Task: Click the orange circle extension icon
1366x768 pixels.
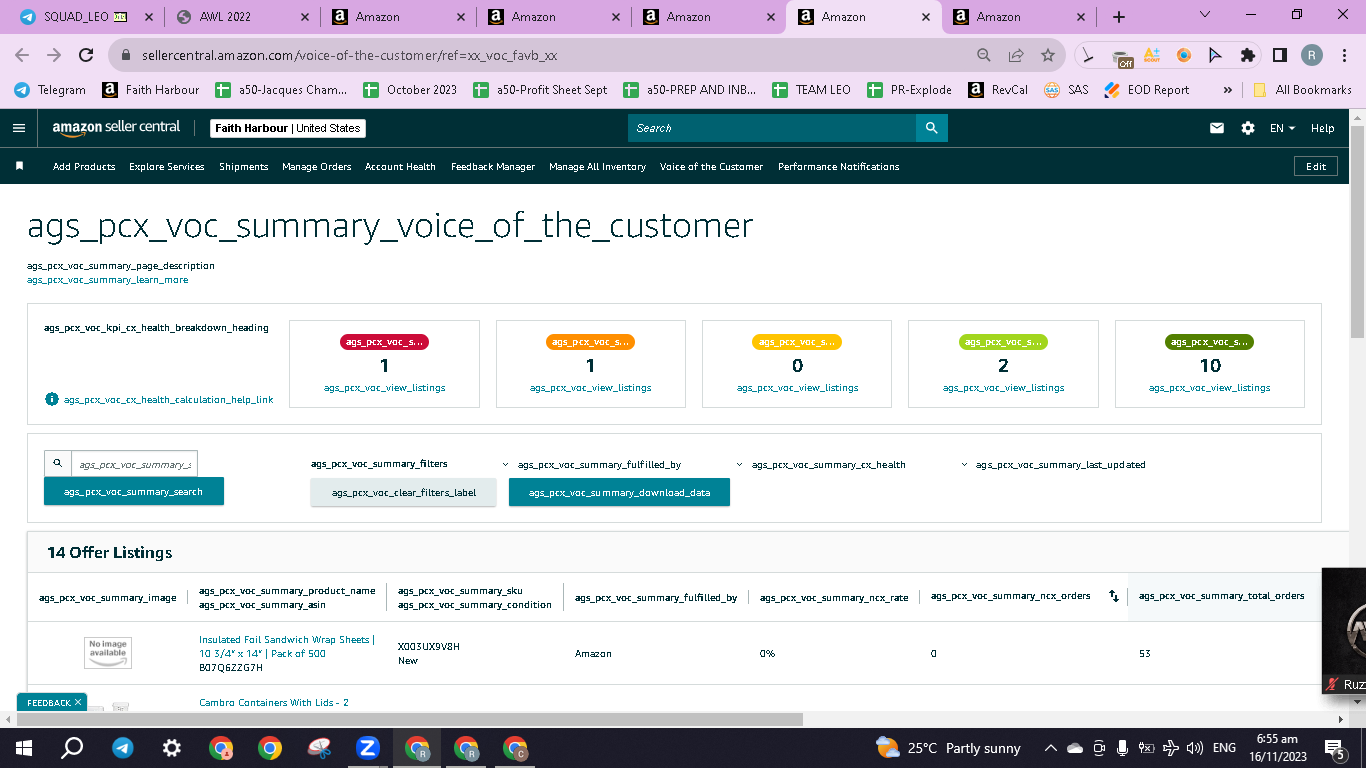Action: pyautogui.click(x=1184, y=55)
